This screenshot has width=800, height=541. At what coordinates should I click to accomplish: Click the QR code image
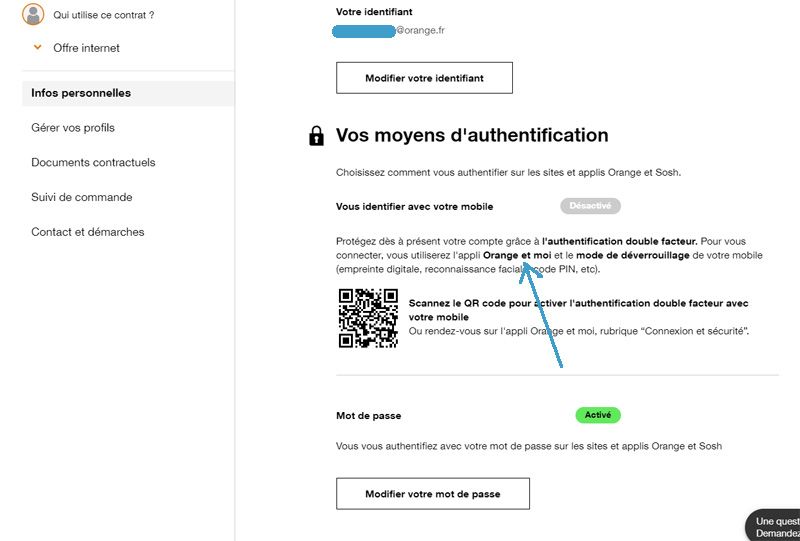(368, 318)
